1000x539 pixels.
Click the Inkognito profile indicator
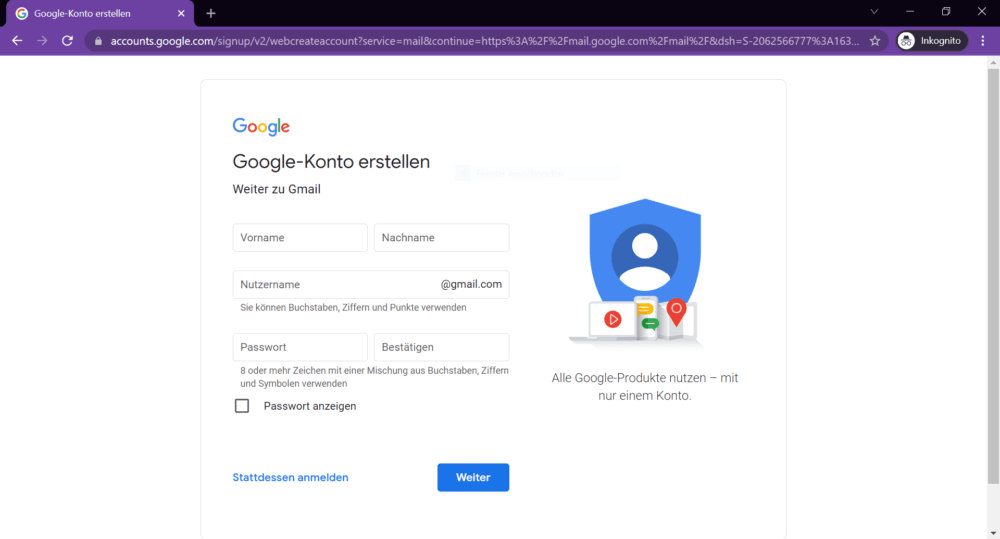932,41
